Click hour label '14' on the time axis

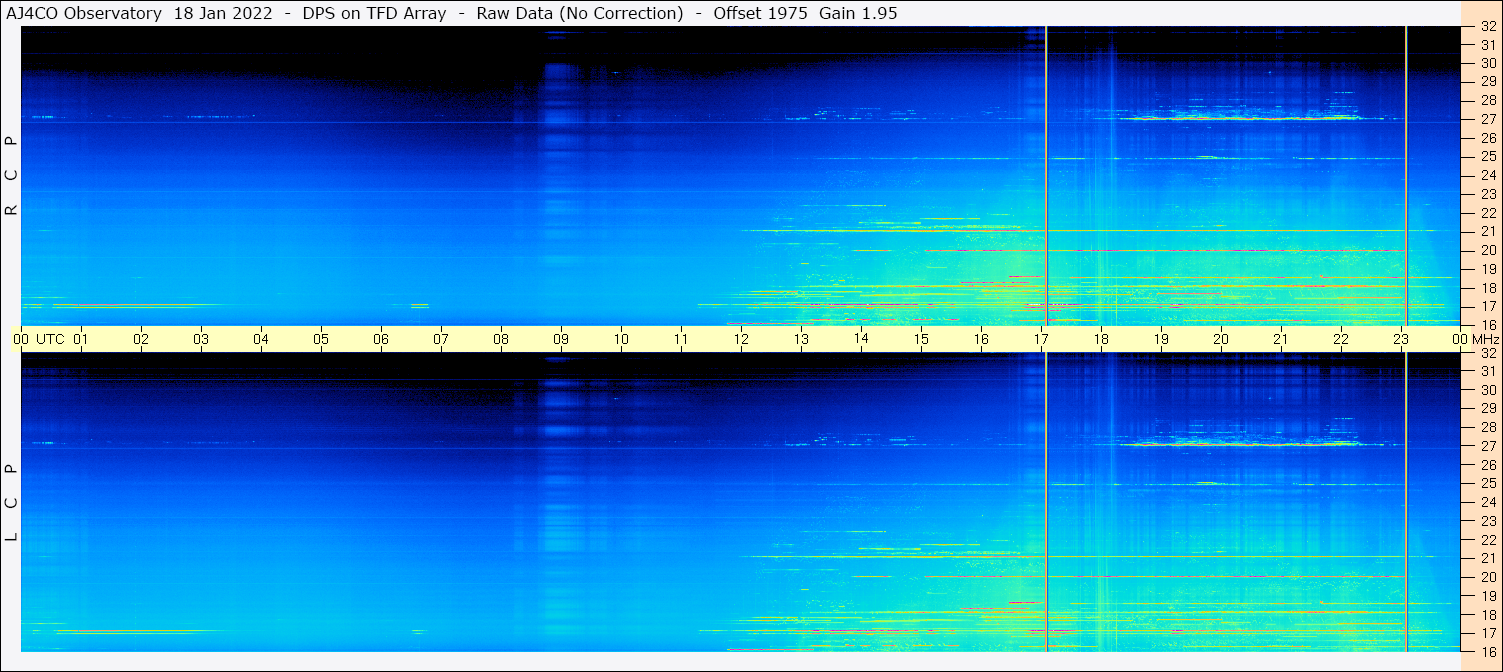[861, 338]
